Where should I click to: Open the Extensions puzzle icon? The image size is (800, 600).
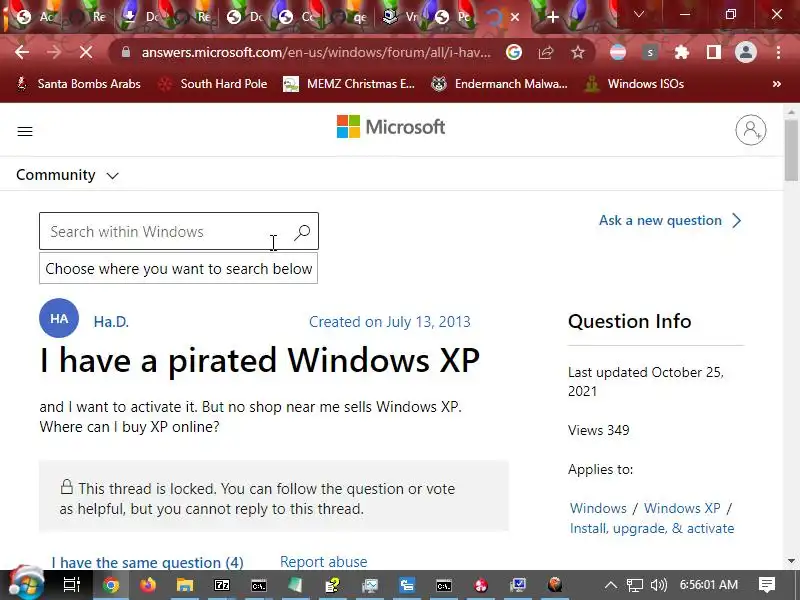pyautogui.click(x=682, y=52)
